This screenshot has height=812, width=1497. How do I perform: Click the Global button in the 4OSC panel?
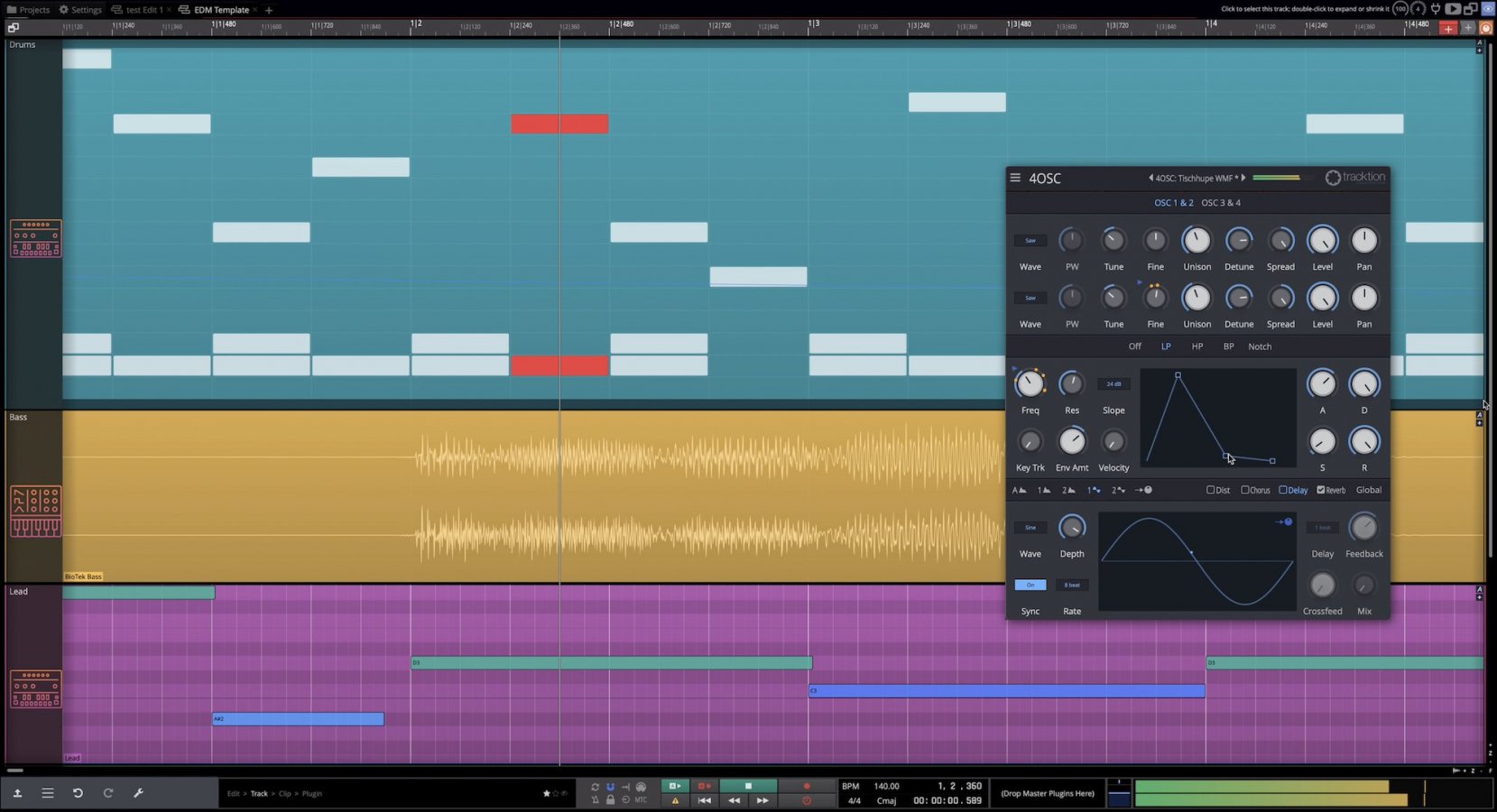pyautogui.click(x=1368, y=490)
